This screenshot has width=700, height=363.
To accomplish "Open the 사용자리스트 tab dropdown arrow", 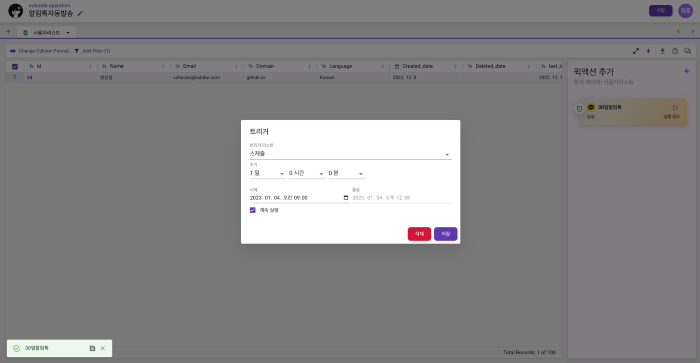I will click(68, 33).
